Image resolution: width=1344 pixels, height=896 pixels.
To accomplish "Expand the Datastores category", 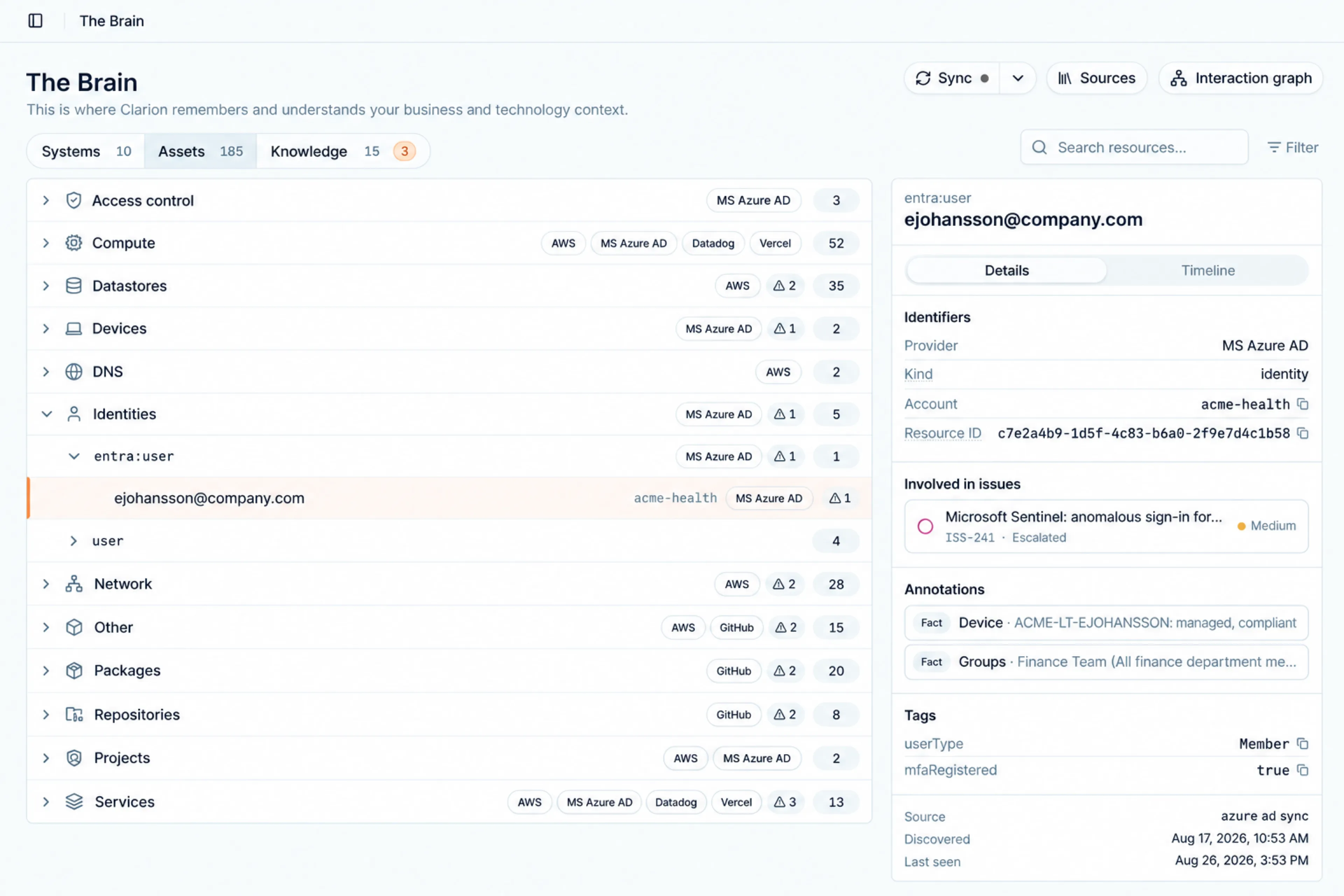I will click(x=46, y=286).
